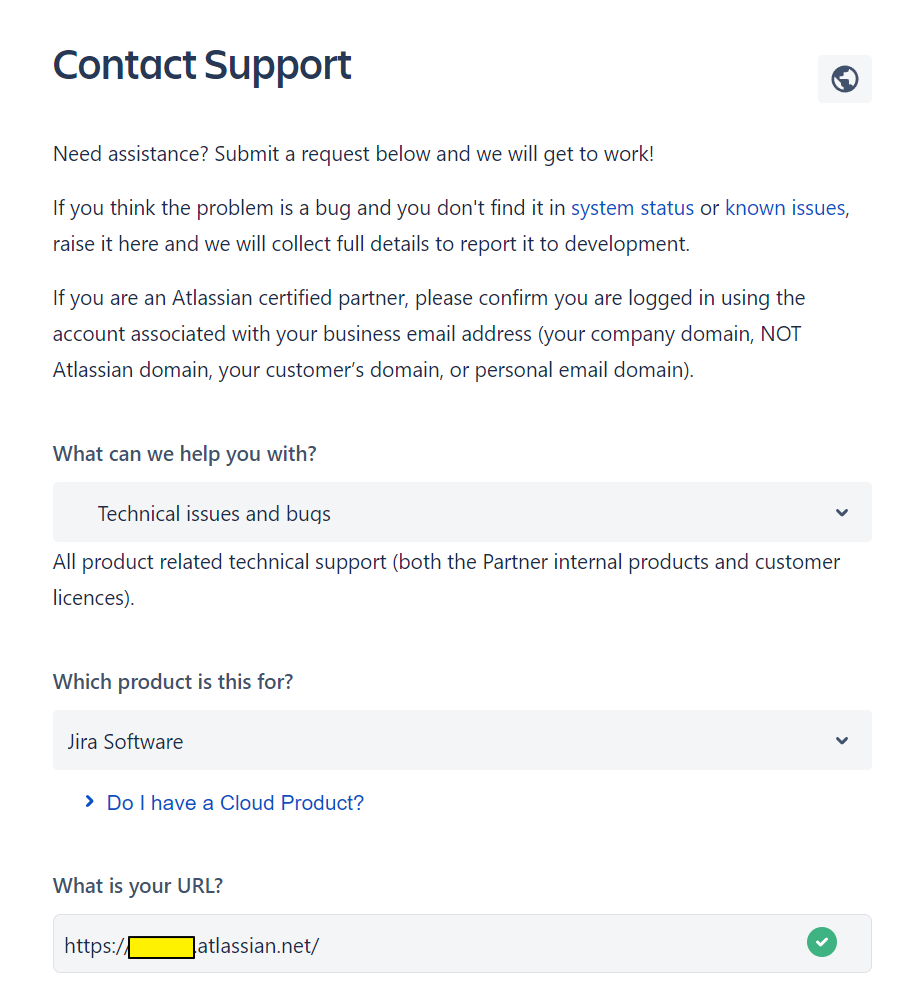
Task: Click the globe language icon
Action: [x=844, y=79]
